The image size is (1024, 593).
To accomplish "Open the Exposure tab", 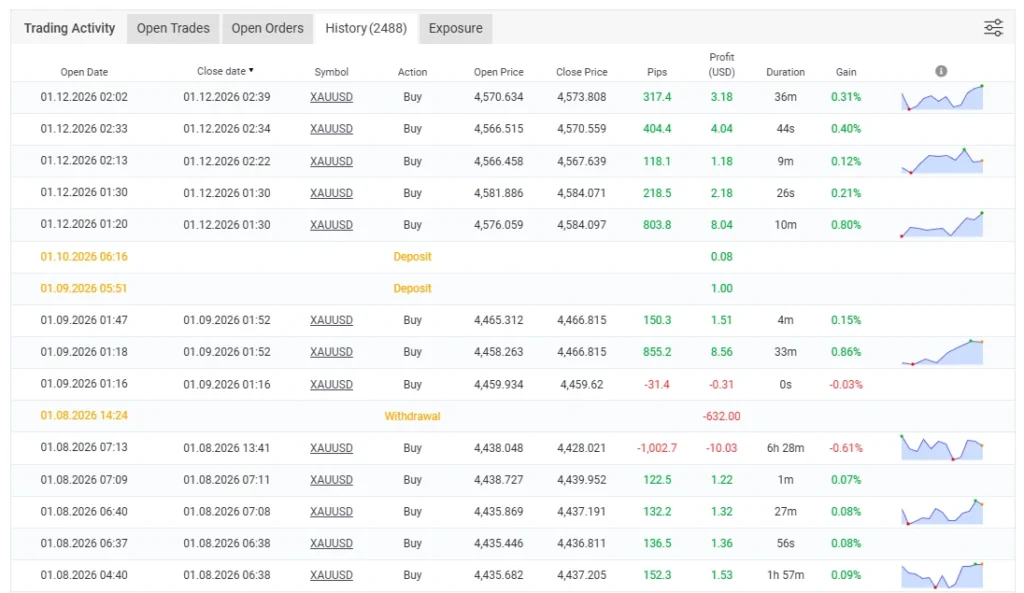I will [x=455, y=28].
